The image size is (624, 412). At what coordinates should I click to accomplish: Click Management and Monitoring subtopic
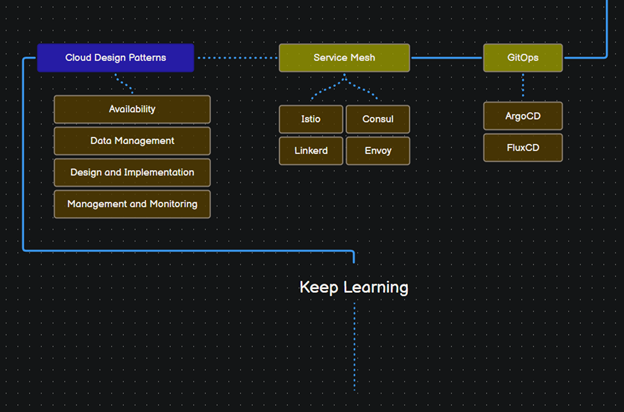[x=132, y=204]
